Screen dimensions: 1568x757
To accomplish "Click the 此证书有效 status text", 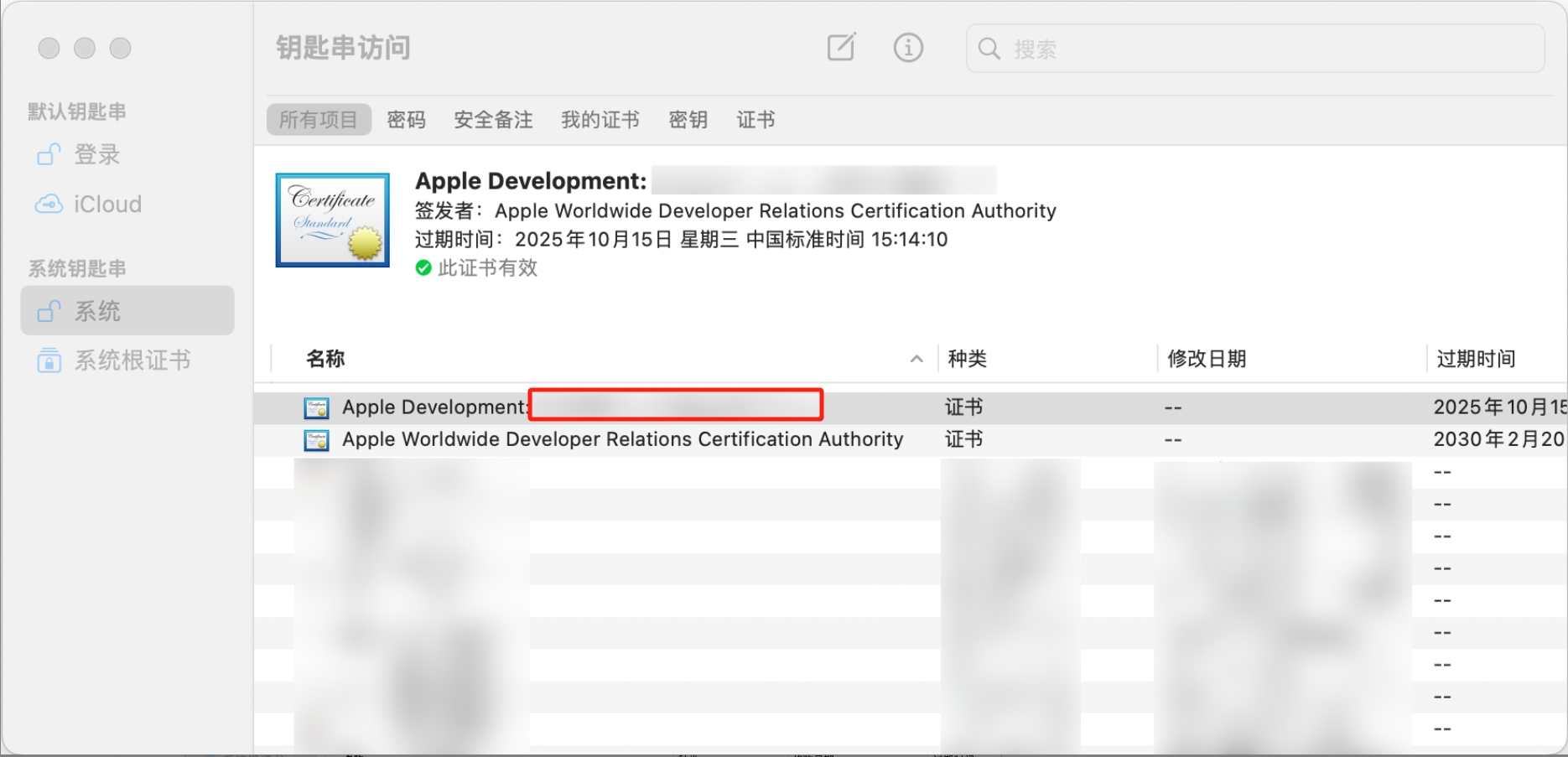I will tap(488, 267).
